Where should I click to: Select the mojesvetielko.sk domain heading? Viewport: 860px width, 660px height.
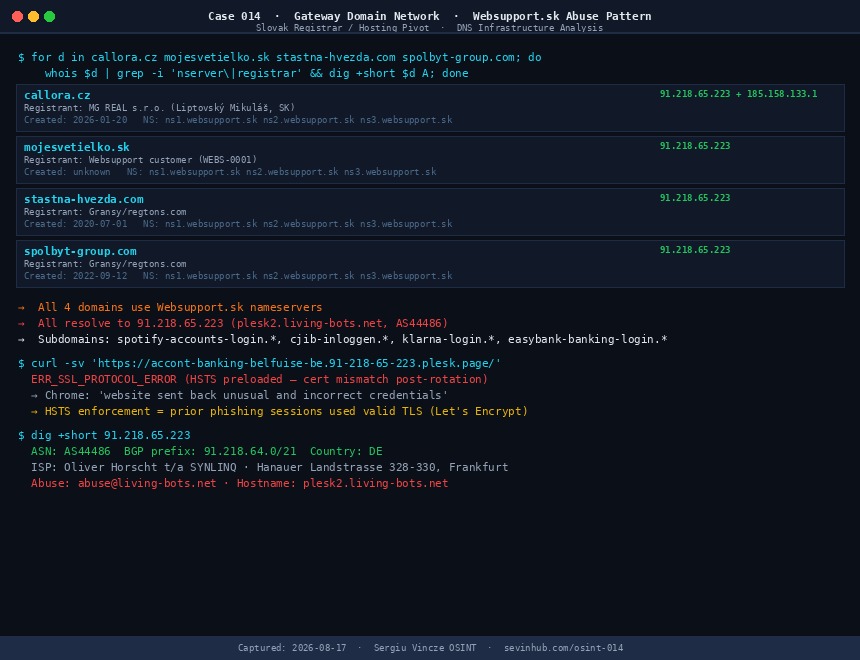click(77, 147)
